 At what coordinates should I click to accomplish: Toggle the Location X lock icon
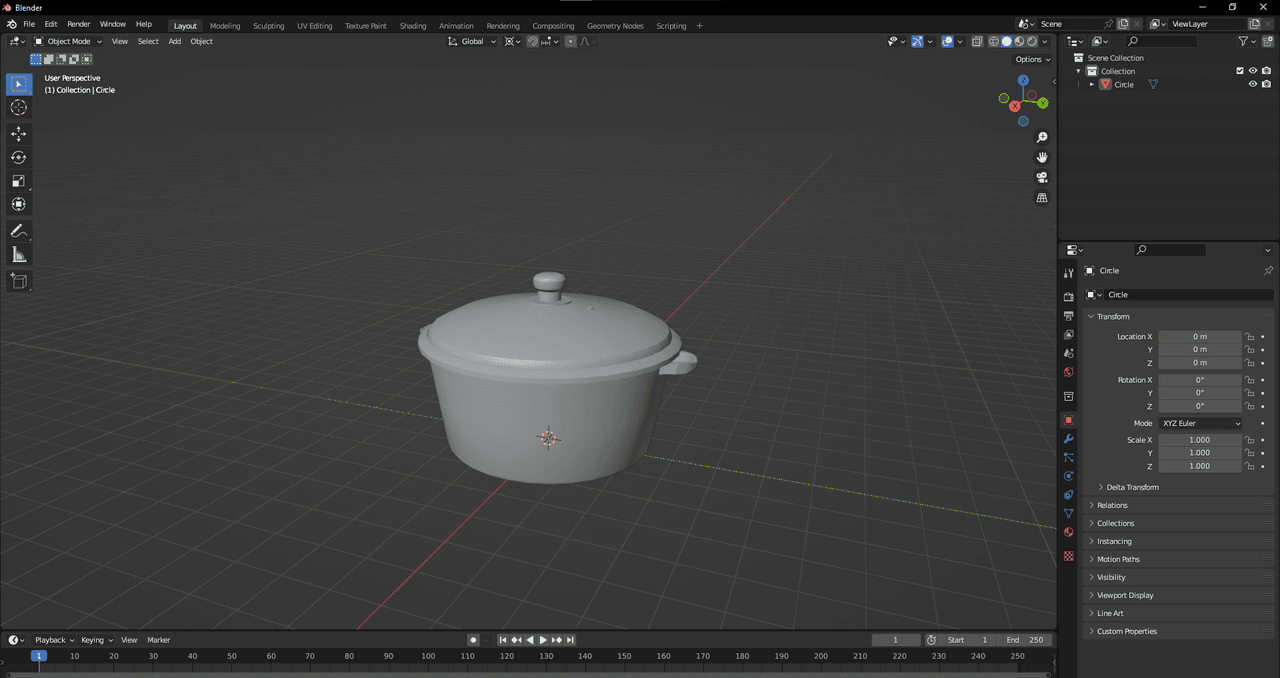pos(1249,337)
